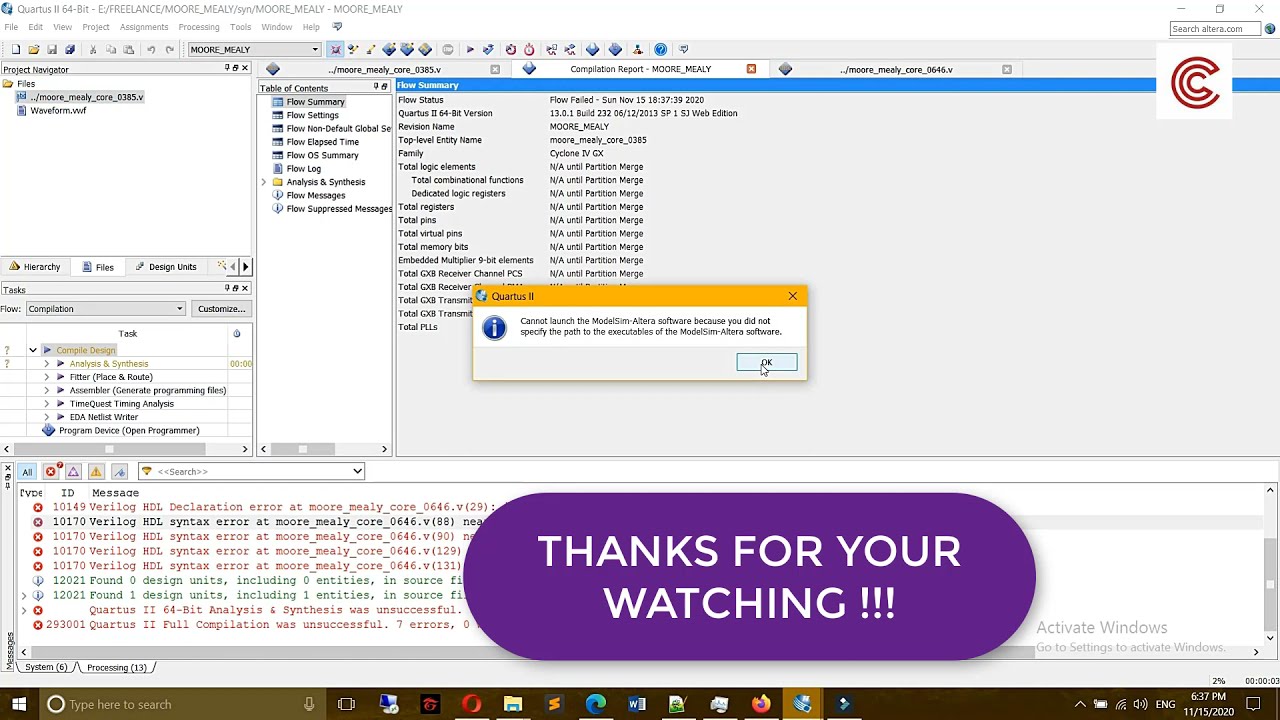Show error messages filter icon
This screenshot has height=720, width=1280.
tap(50, 471)
